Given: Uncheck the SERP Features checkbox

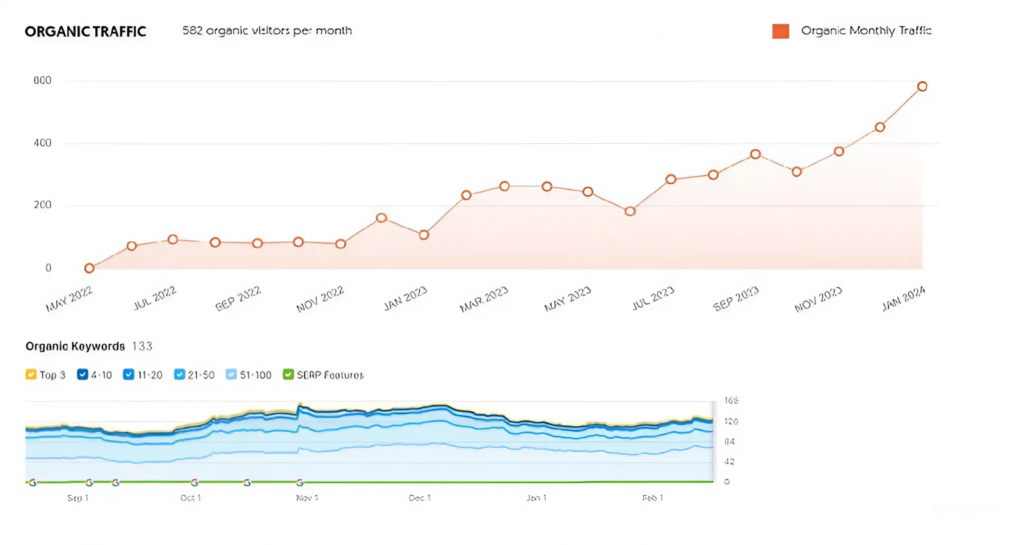Looking at the screenshot, I should click(288, 375).
